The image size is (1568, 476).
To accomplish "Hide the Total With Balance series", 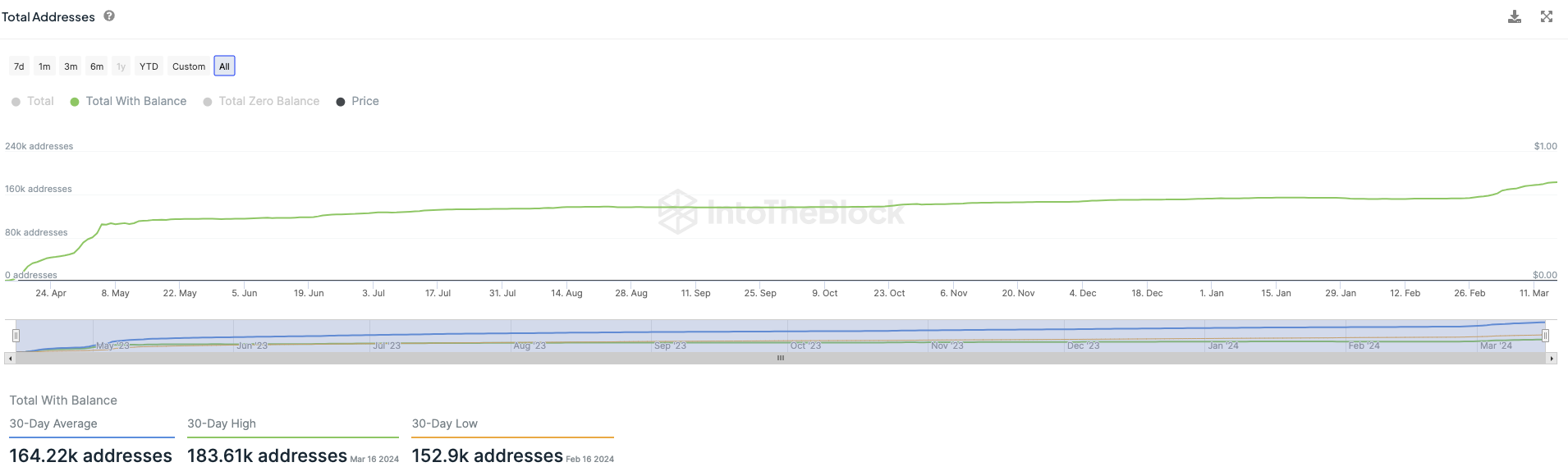I will (x=129, y=101).
